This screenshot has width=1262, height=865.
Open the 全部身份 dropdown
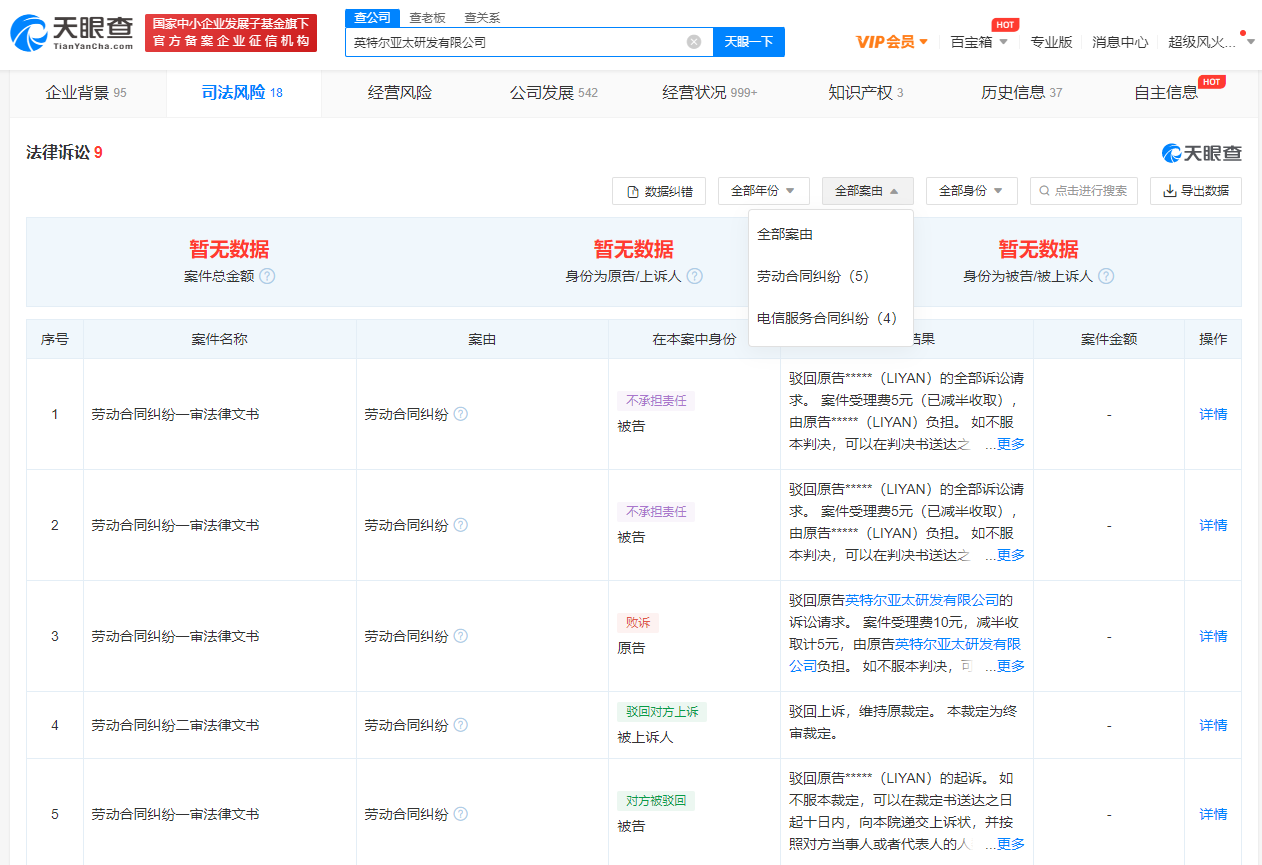(x=971, y=191)
